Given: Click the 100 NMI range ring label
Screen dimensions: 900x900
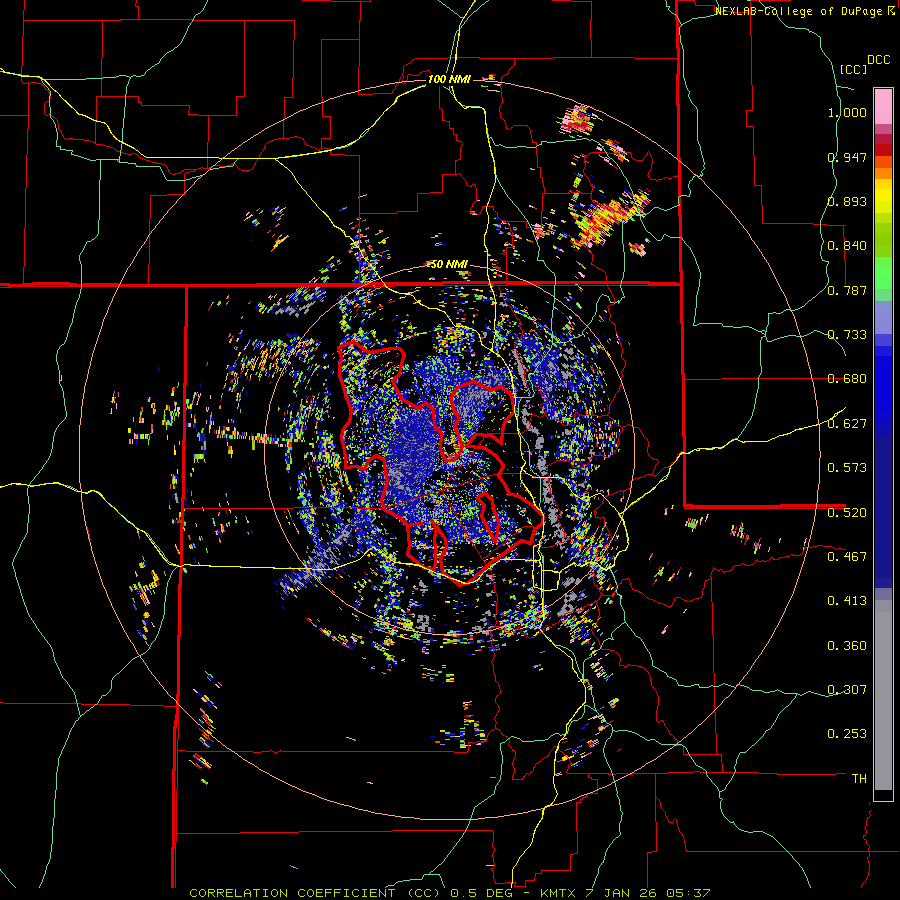Looking at the screenshot, I should tap(449, 79).
